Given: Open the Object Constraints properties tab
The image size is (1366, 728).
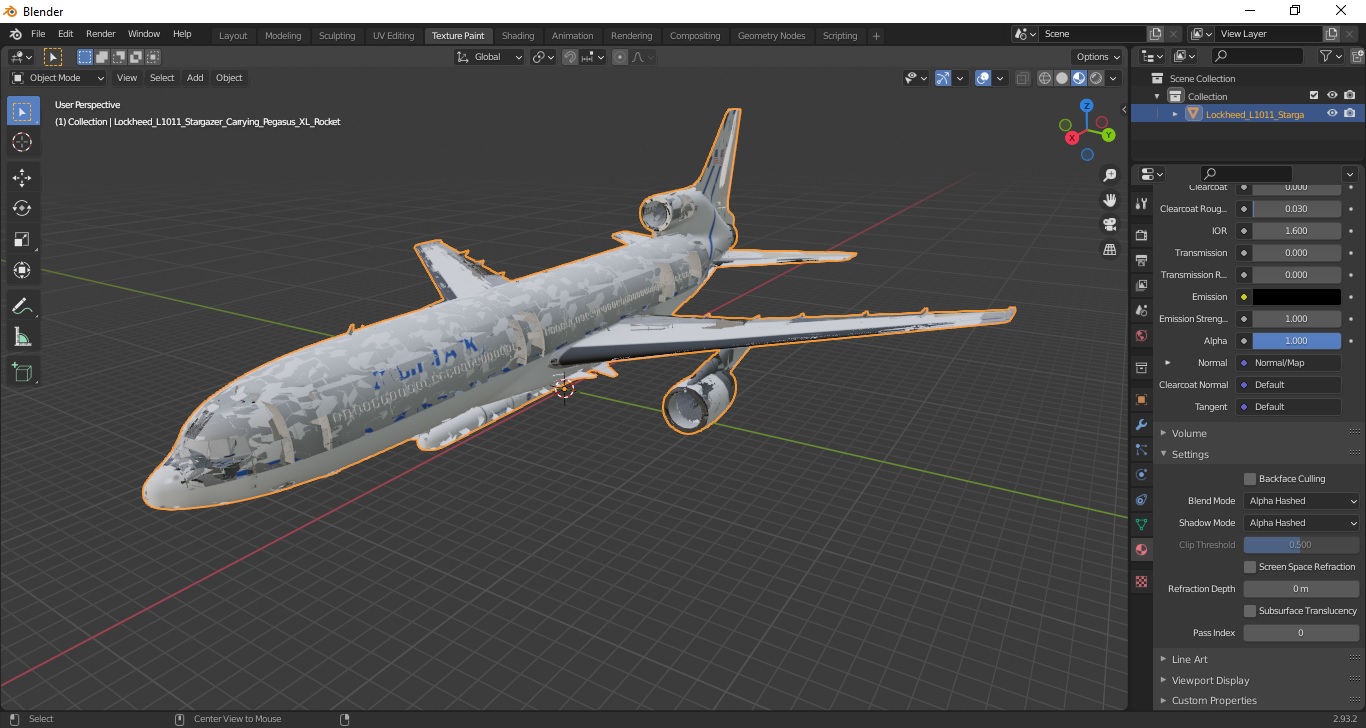Looking at the screenshot, I should click(1141, 499).
